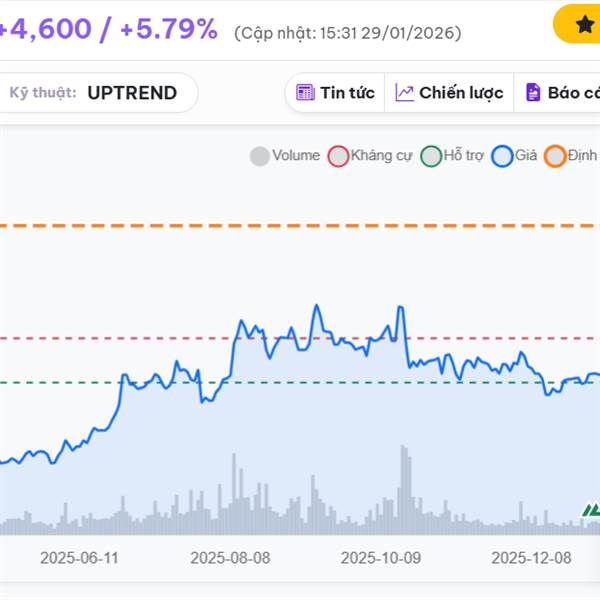Click the document icon beside Báo cáo
The height and width of the screenshot is (600, 600).
point(533,93)
